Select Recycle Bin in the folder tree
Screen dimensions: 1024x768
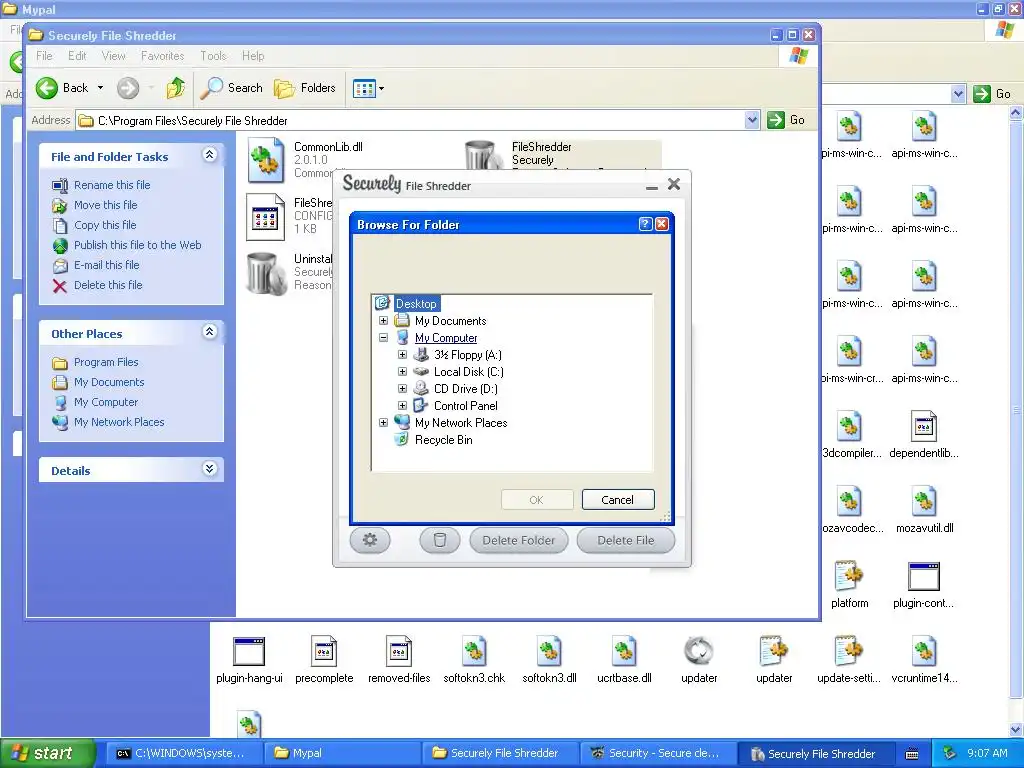point(443,440)
